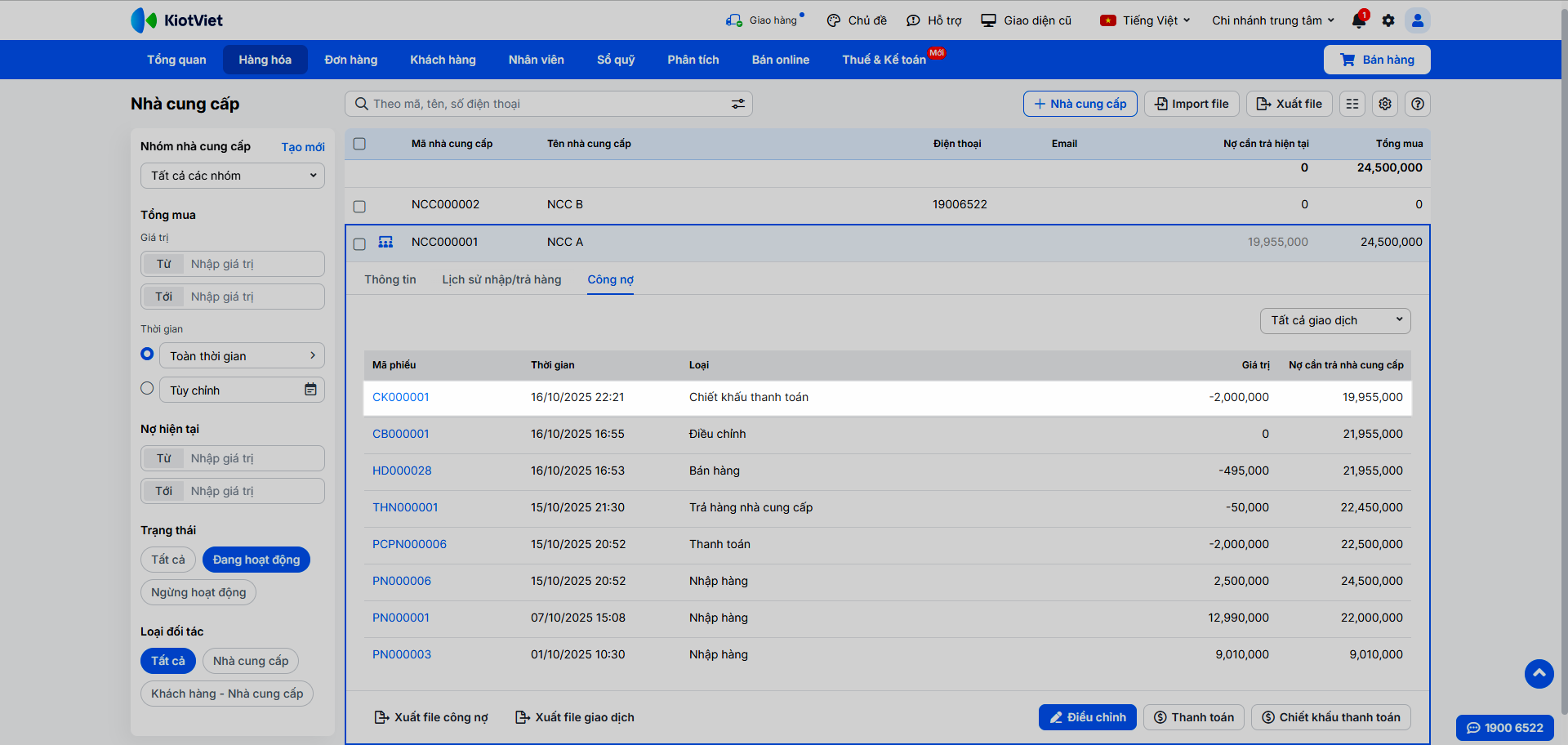The height and width of the screenshot is (745, 1568).
Task: Tick the checkbox for NCC B row
Action: pos(359,206)
